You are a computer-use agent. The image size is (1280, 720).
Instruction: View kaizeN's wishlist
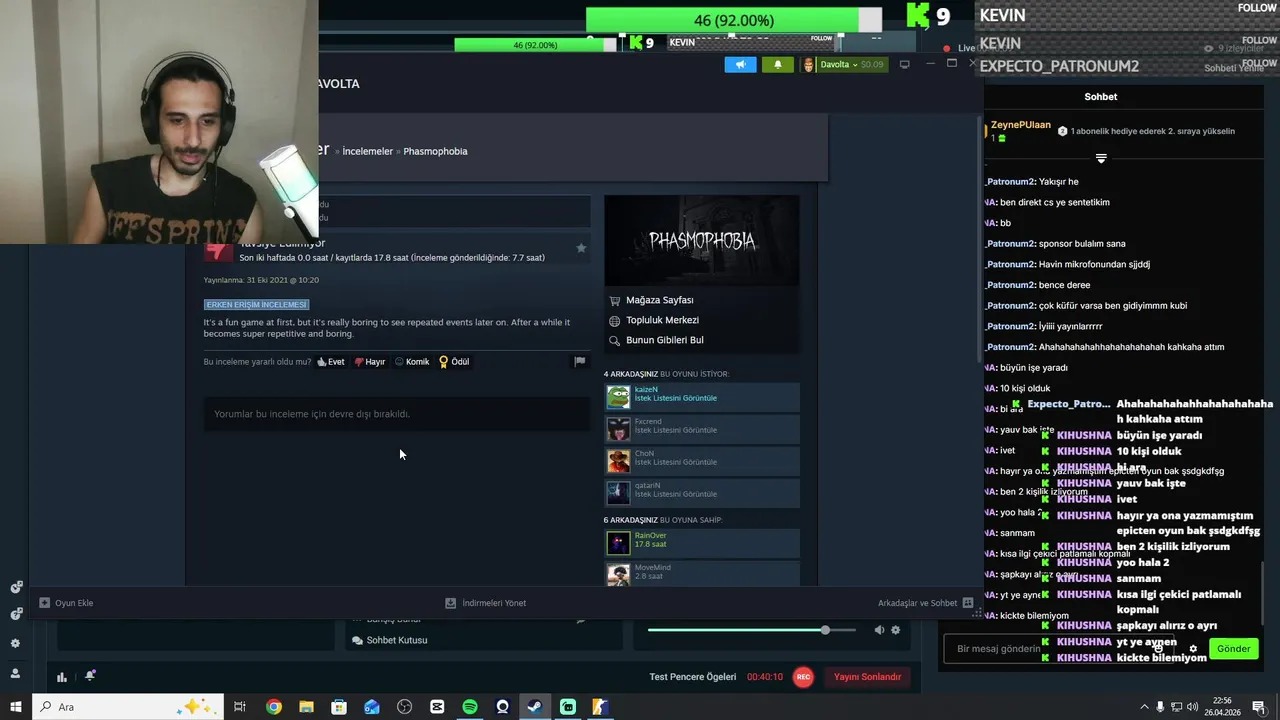pos(675,398)
